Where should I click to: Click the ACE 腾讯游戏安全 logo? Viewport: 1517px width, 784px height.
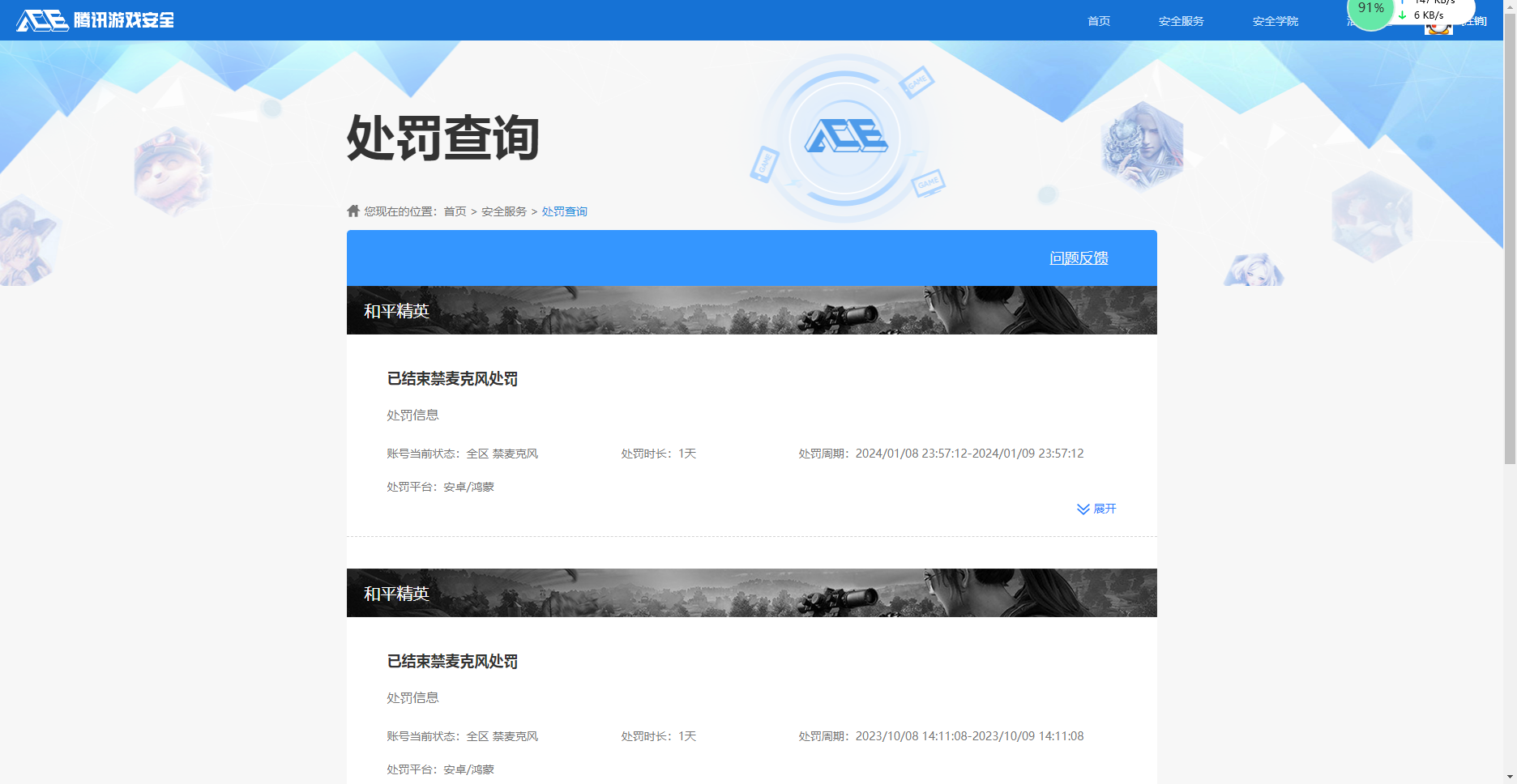[x=95, y=20]
